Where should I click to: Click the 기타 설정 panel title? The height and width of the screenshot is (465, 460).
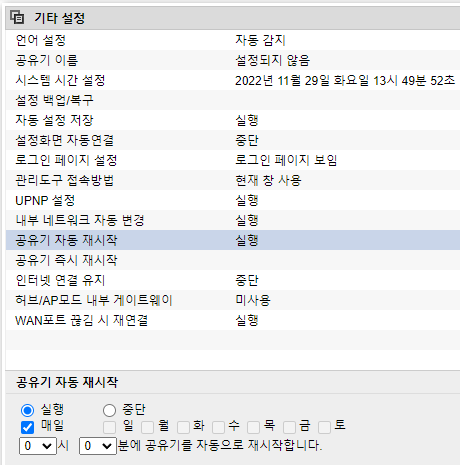[60, 18]
